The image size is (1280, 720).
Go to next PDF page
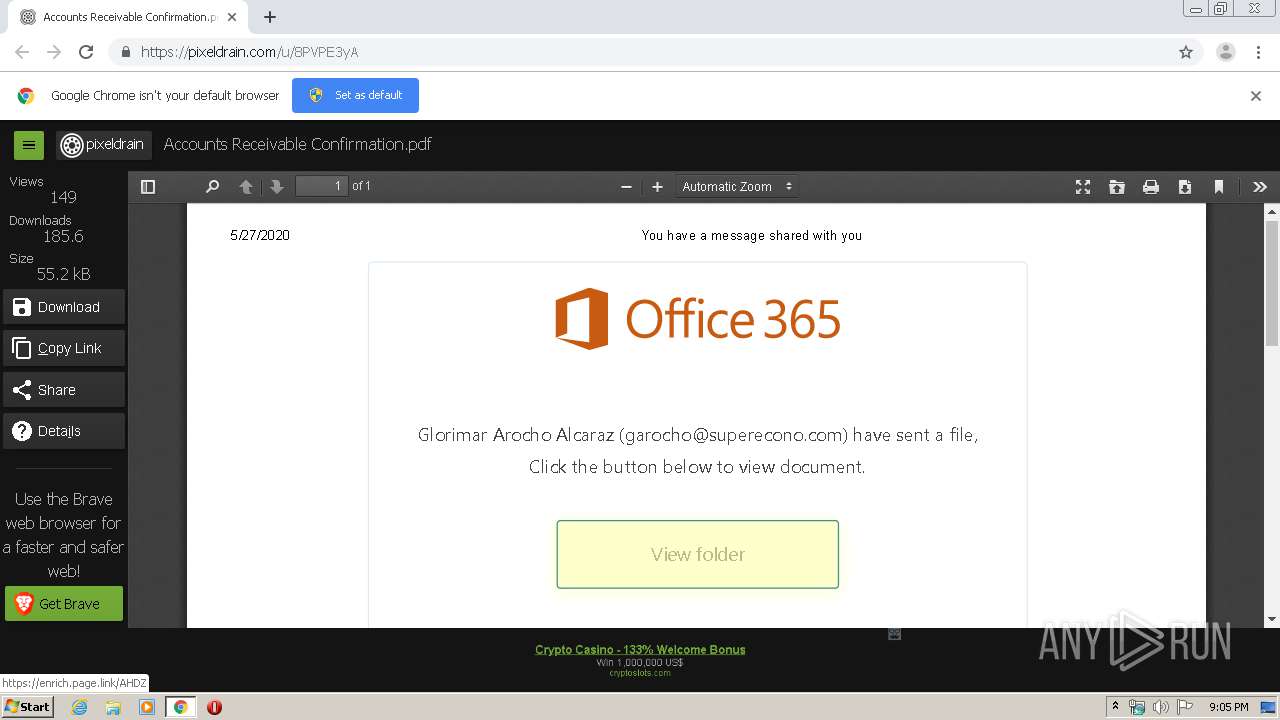click(277, 187)
